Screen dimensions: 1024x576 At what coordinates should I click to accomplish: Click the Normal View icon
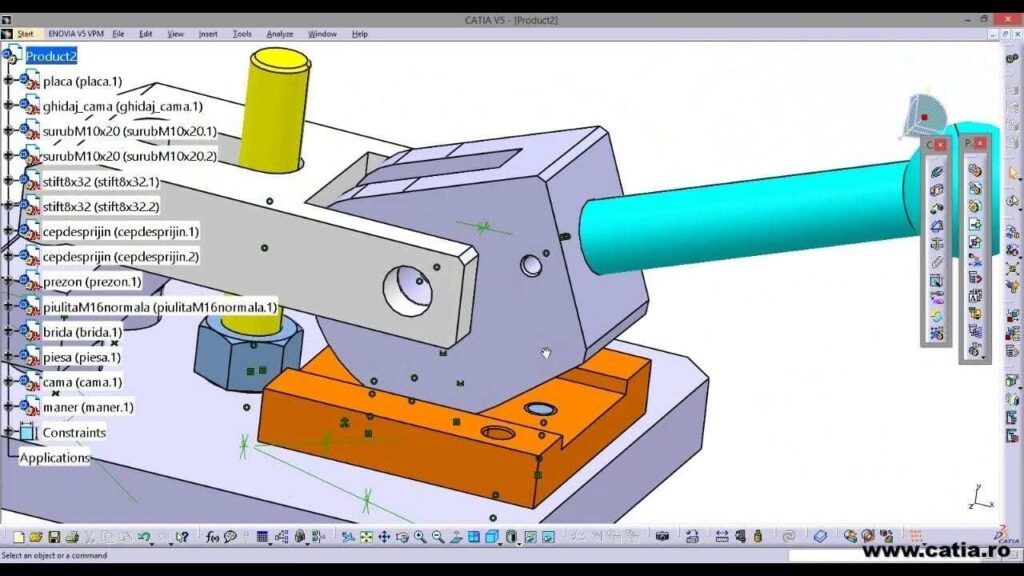pyautogui.click(x=456, y=537)
